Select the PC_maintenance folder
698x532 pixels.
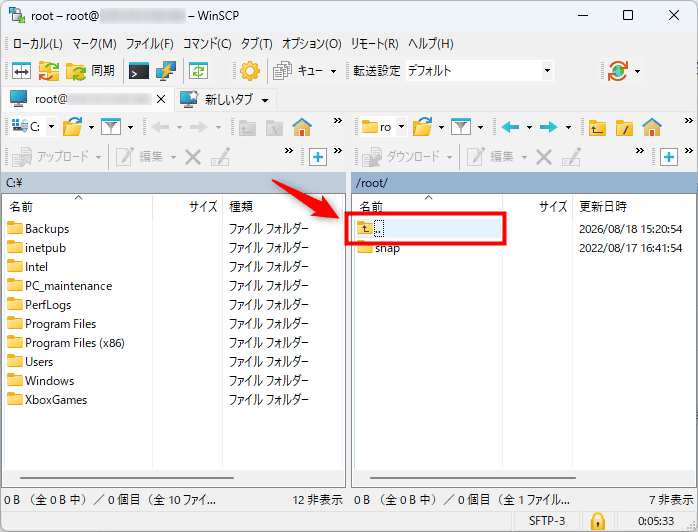[60, 286]
